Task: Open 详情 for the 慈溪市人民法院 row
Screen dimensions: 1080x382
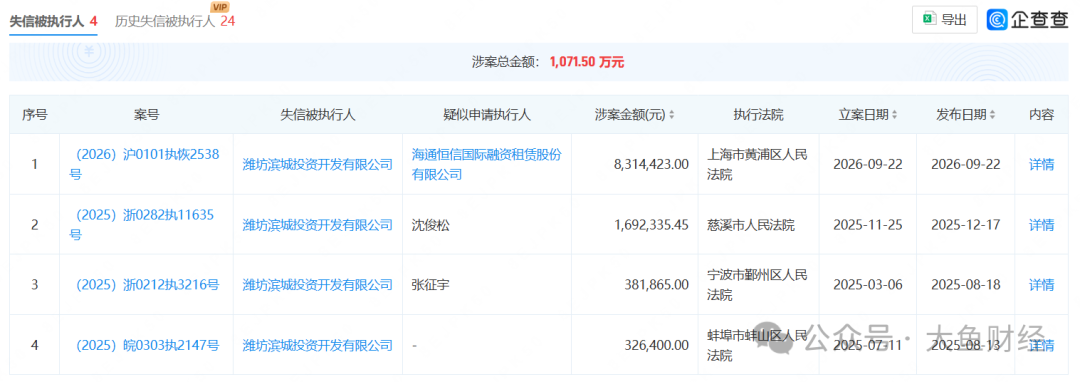Action: coord(1041,224)
